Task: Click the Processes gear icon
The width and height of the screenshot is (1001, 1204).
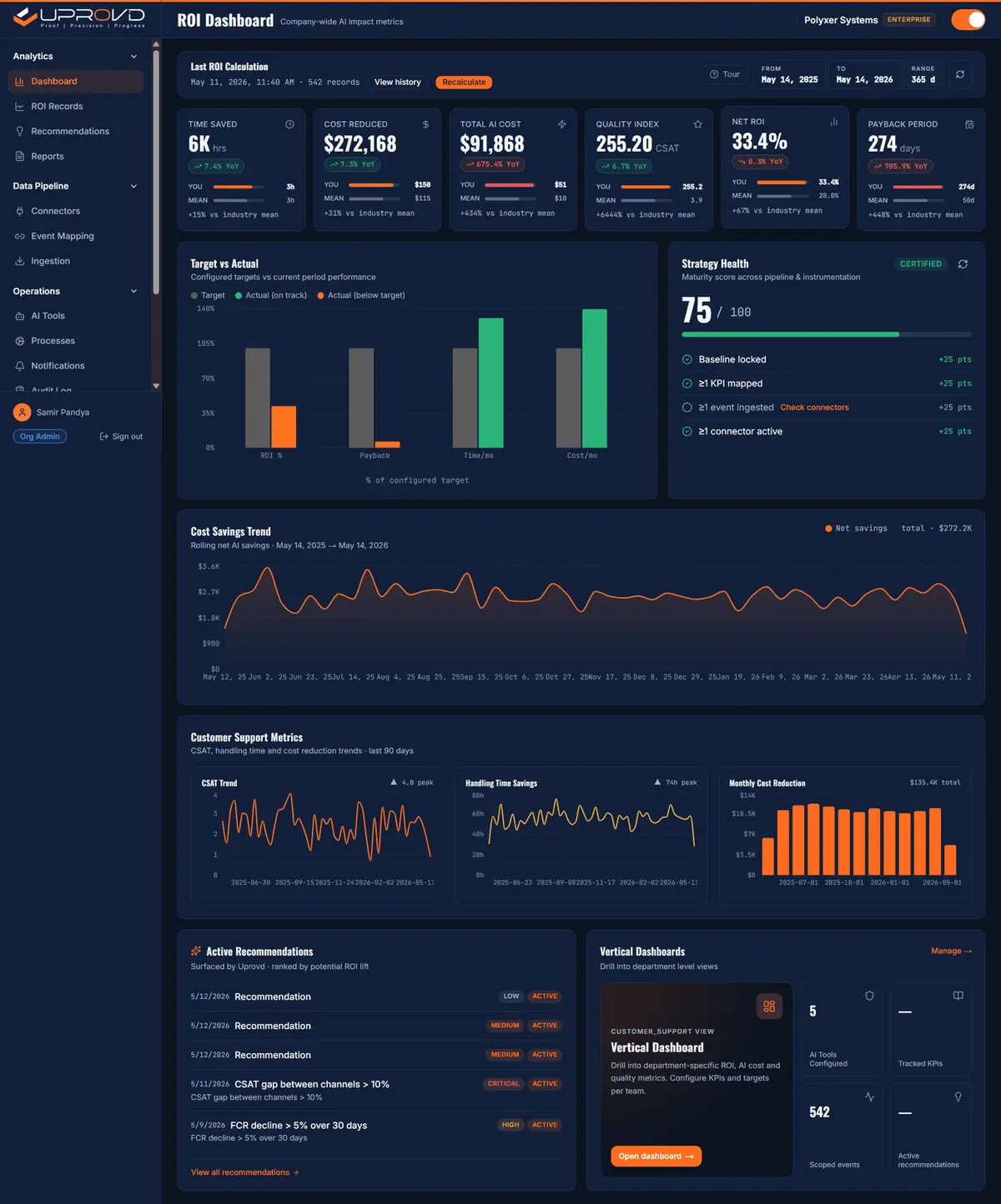Action: click(19, 341)
